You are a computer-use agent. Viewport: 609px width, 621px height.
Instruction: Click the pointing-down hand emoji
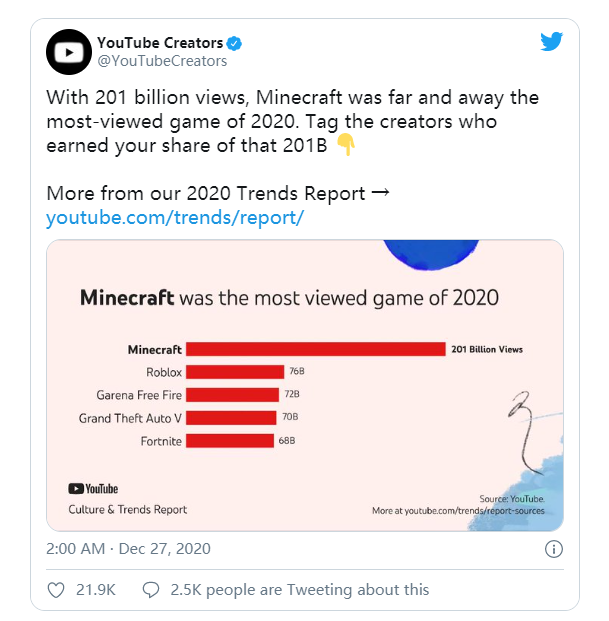[x=345, y=146]
